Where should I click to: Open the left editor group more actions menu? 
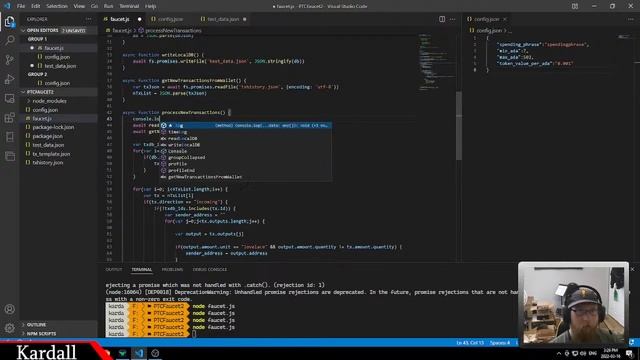tap(452, 19)
